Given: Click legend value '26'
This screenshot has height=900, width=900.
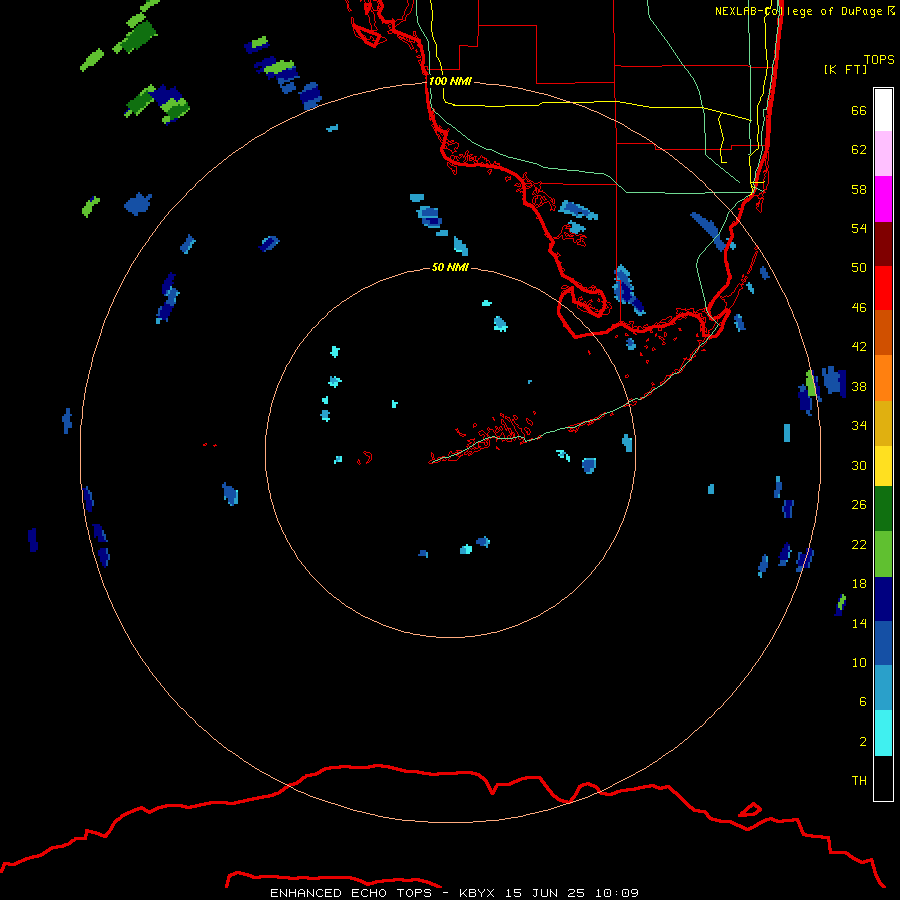Looking at the screenshot, I should click(x=859, y=505).
